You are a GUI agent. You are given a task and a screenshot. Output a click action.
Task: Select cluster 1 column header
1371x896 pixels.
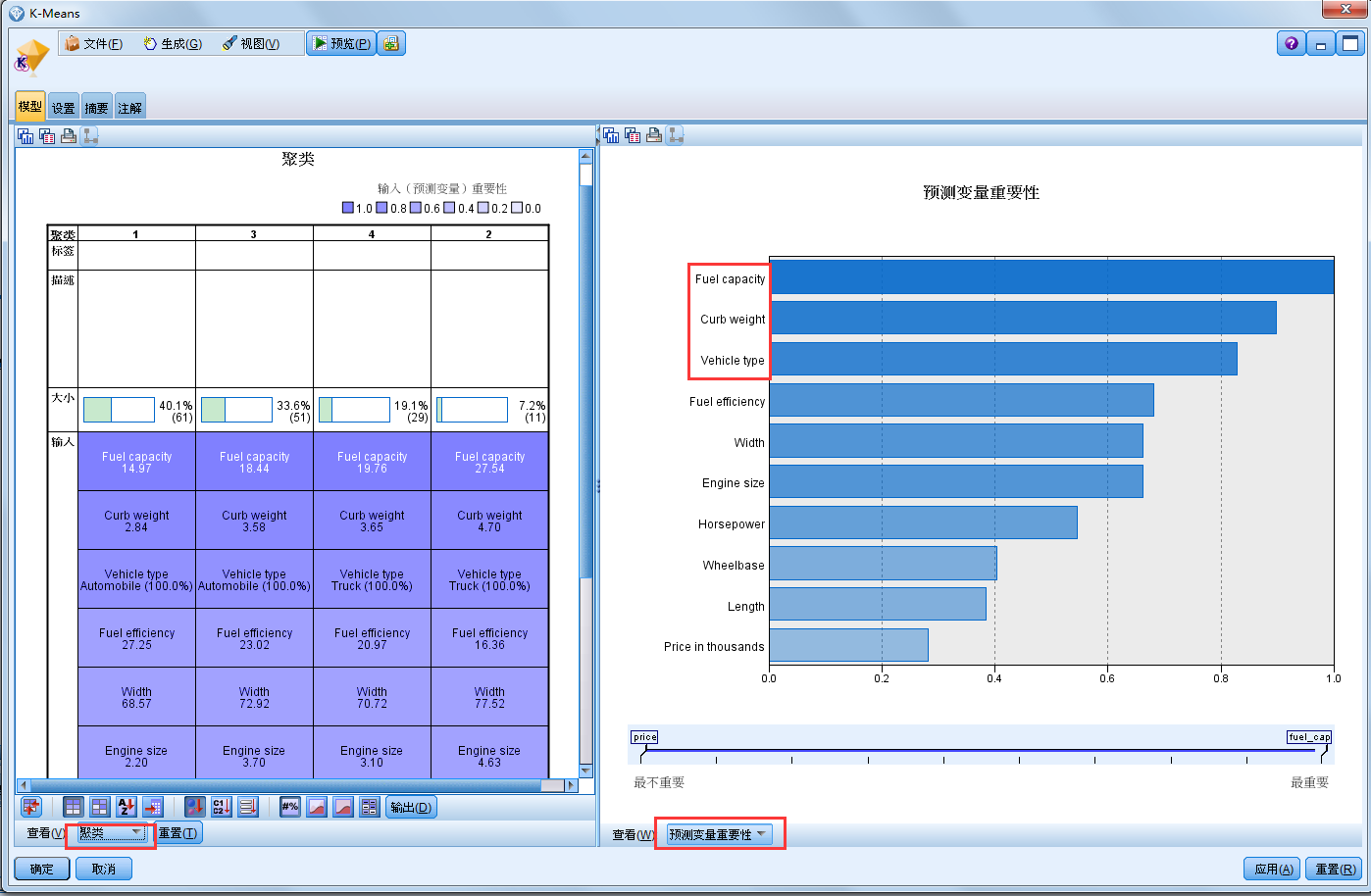coord(136,234)
